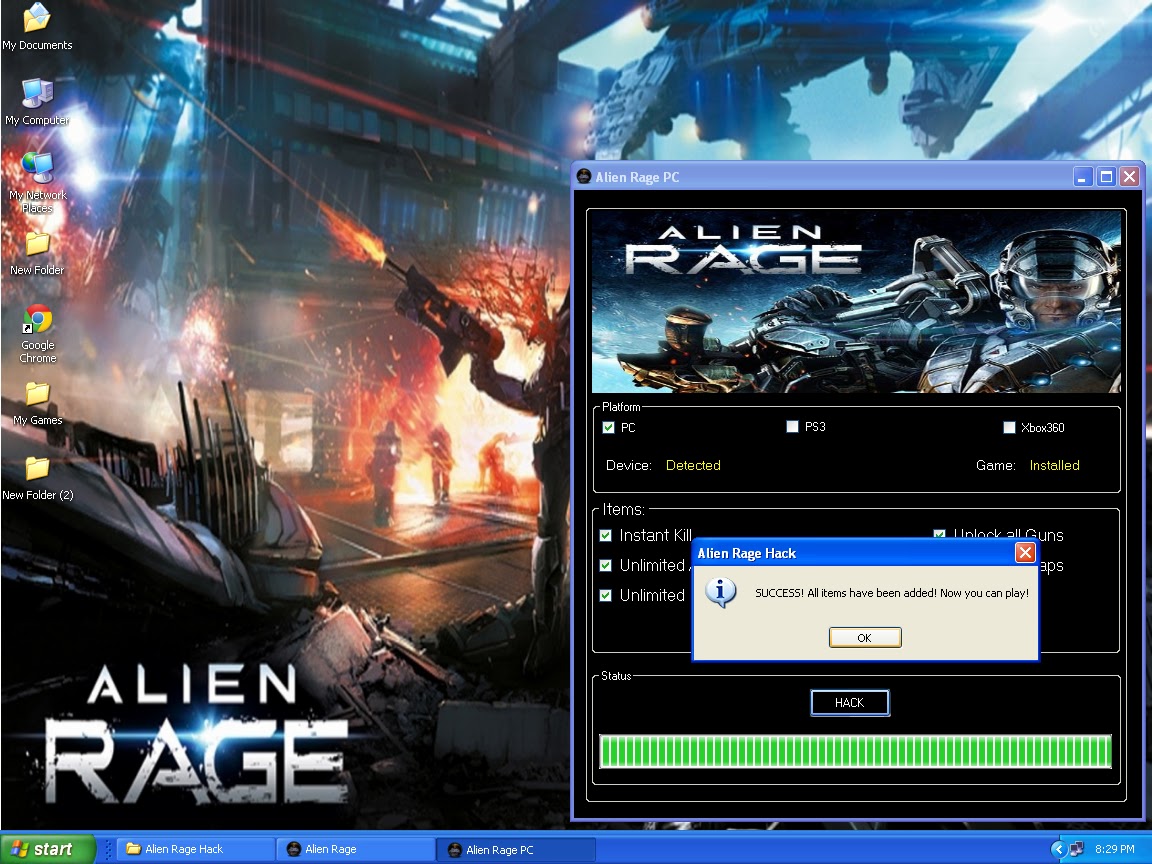Enable the Xbox360 platform checkbox

1009,428
